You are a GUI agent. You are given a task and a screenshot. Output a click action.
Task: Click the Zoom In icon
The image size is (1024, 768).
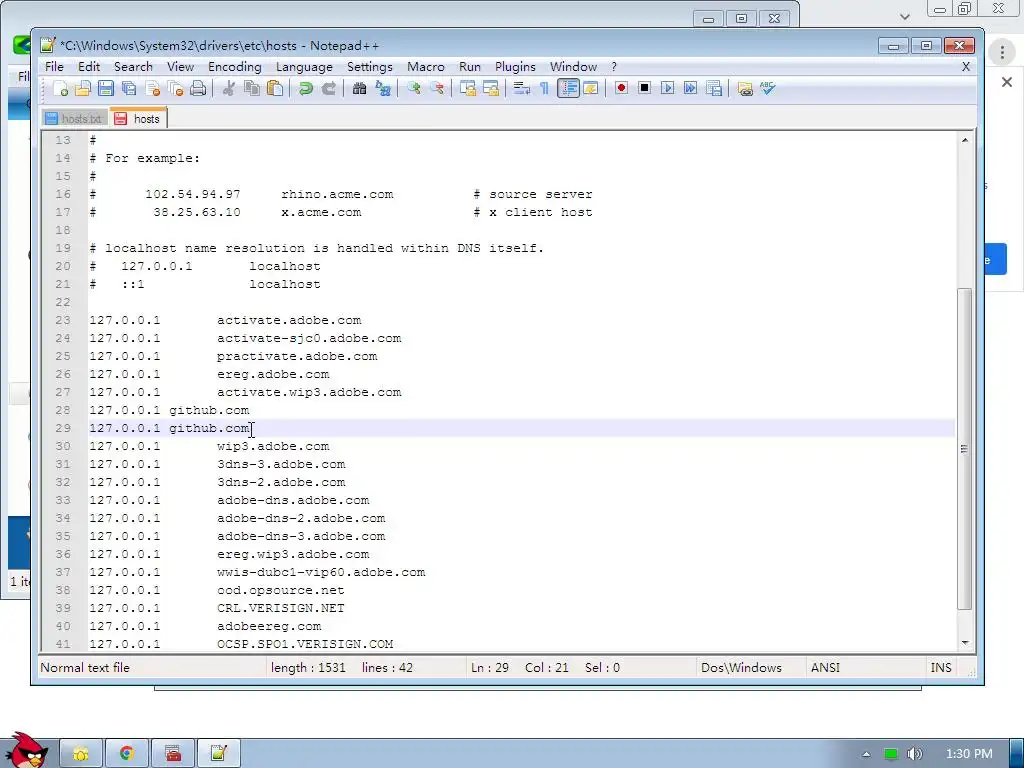pyautogui.click(x=413, y=88)
